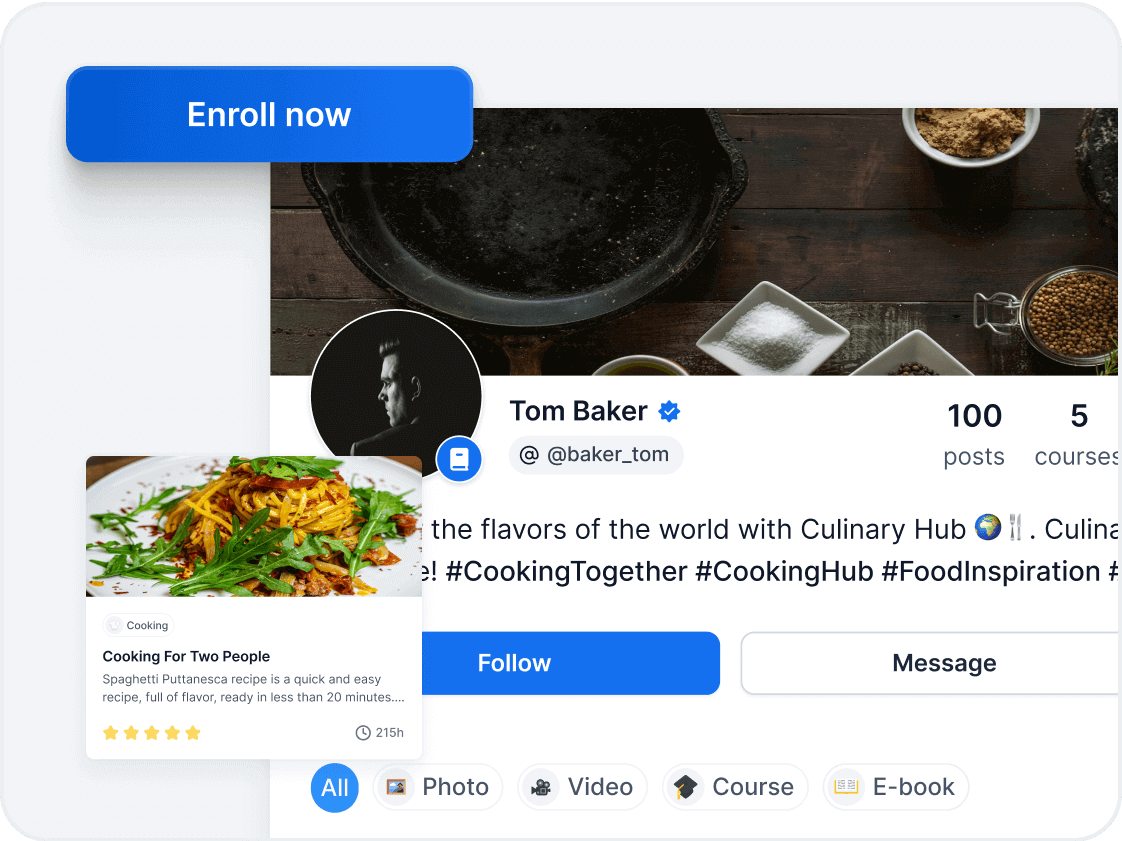Click the Cooking category tag
Viewport: 1122px width, 841px height.
click(x=139, y=625)
